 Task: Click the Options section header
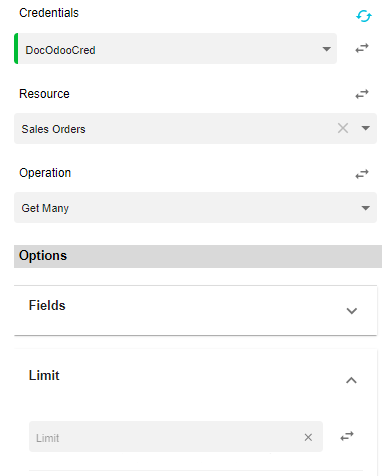198,256
